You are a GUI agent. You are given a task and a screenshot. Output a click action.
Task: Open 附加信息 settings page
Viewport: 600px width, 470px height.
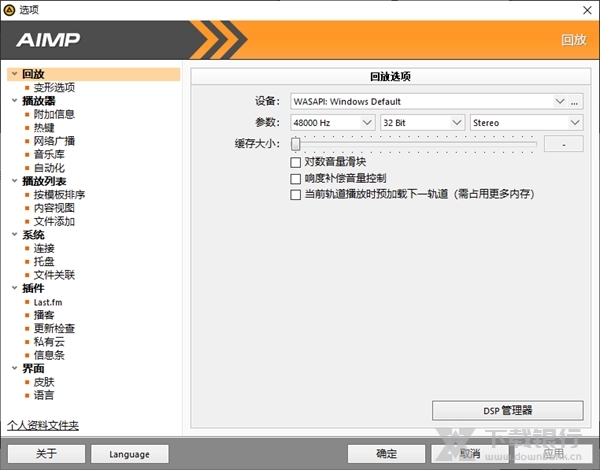(x=54, y=114)
